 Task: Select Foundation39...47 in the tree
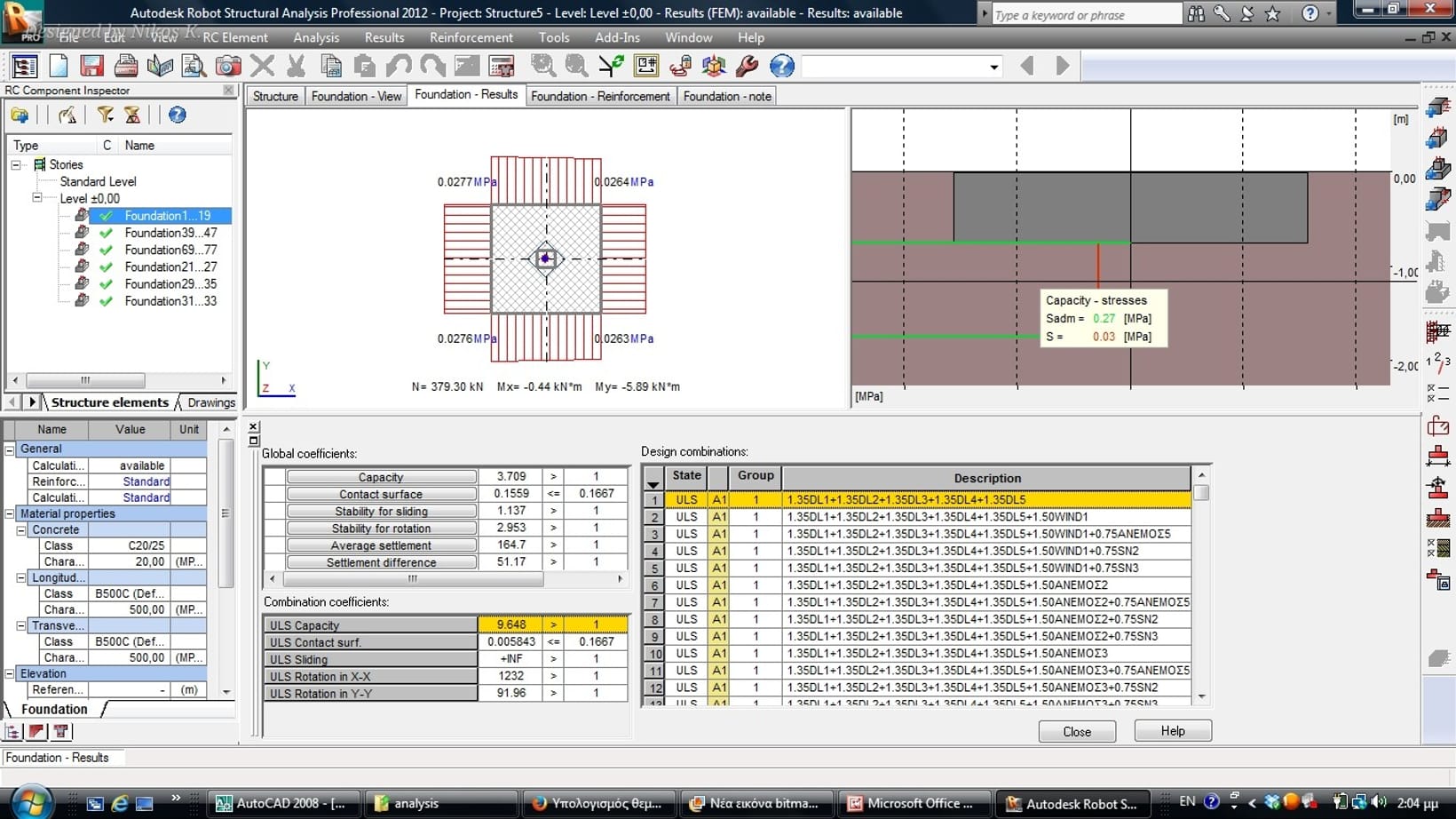[x=170, y=233]
